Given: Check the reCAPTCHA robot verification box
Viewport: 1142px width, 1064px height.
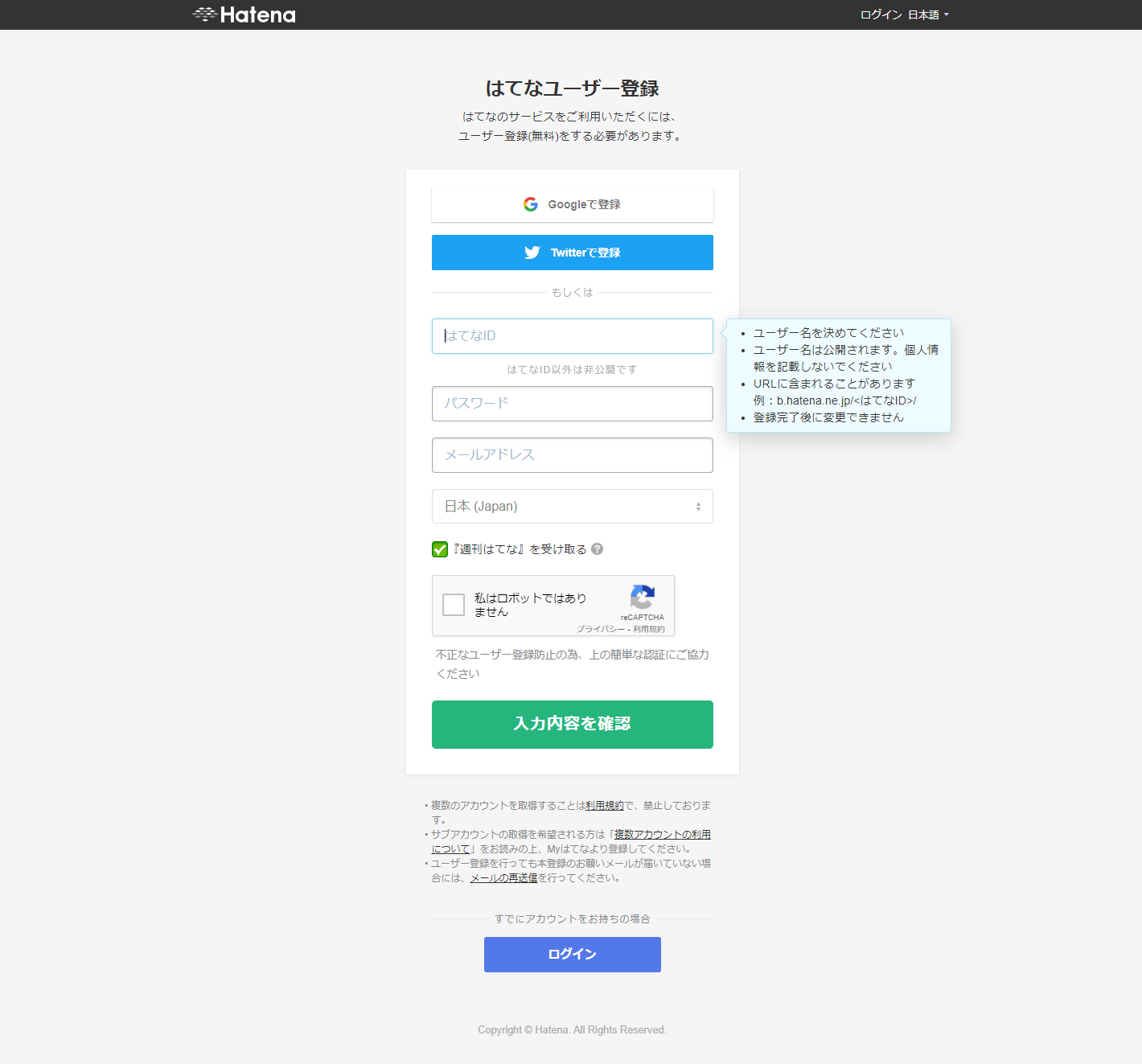Looking at the screenshot, I should pos(454,605).
